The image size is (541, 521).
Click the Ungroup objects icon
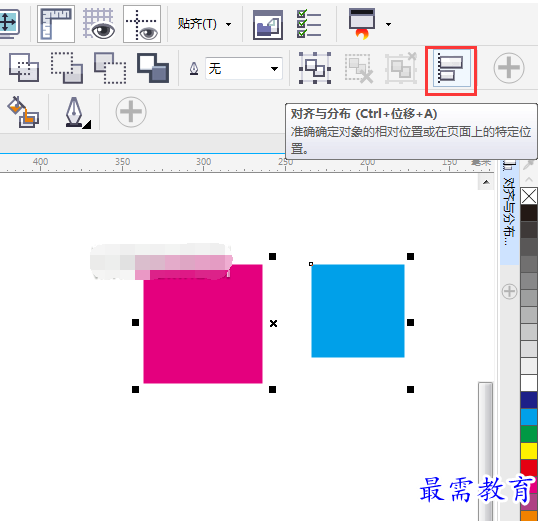click(x=359, y=68)
